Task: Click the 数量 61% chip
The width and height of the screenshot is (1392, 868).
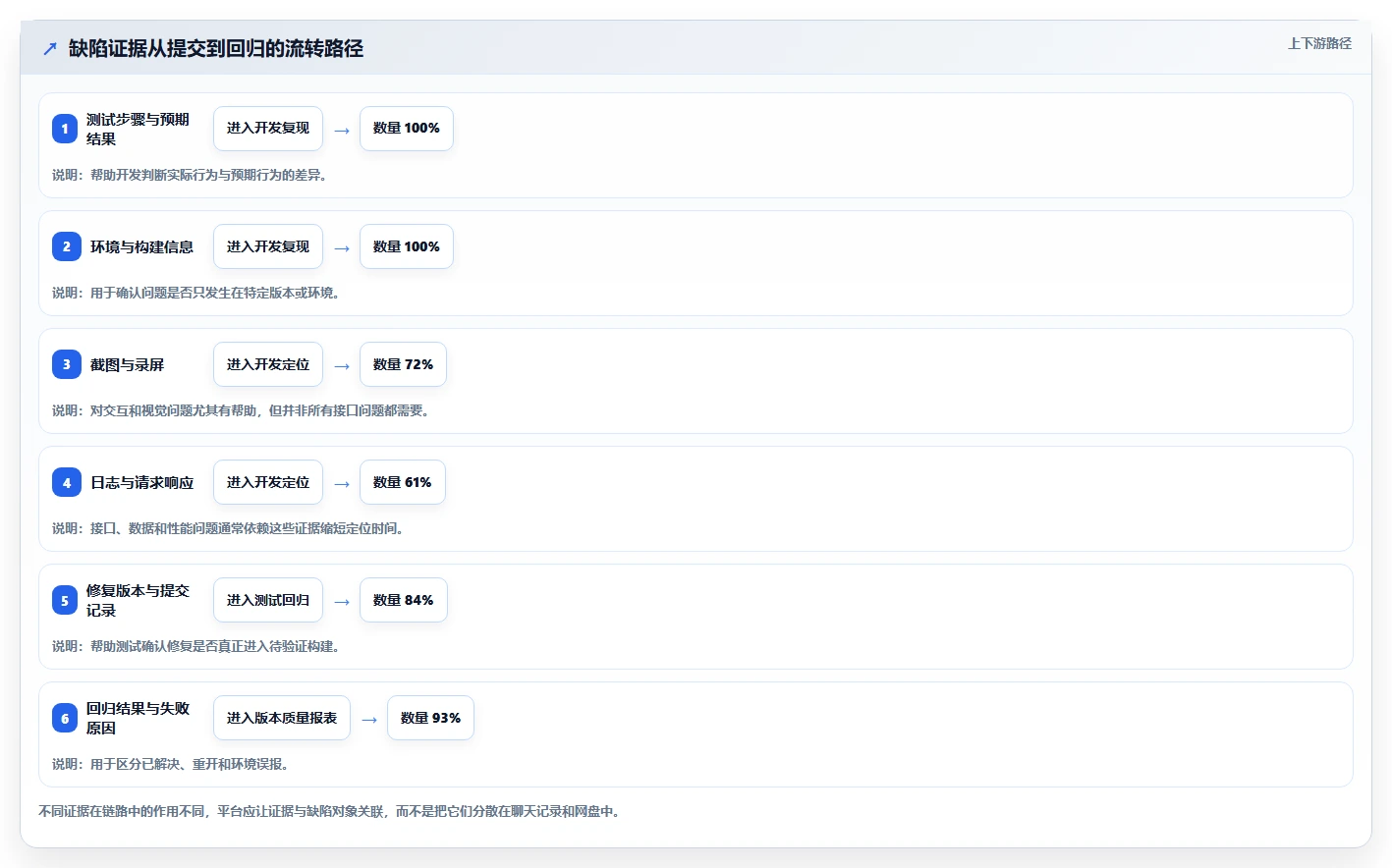Action: [403, 482]
